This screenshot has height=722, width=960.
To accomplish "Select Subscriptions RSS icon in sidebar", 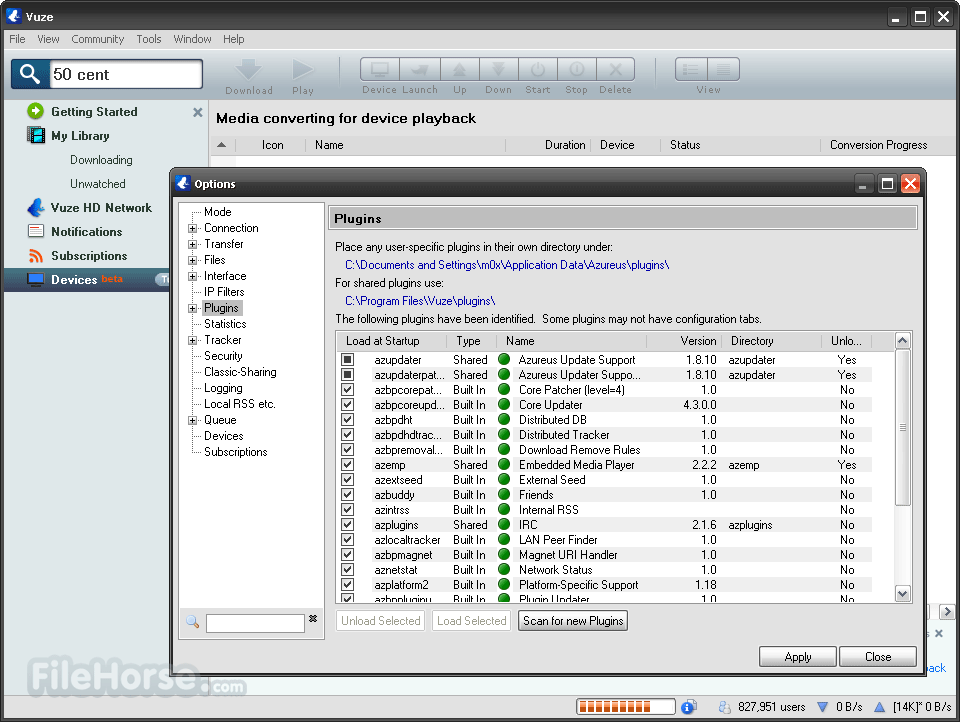I will click(36, 256).
